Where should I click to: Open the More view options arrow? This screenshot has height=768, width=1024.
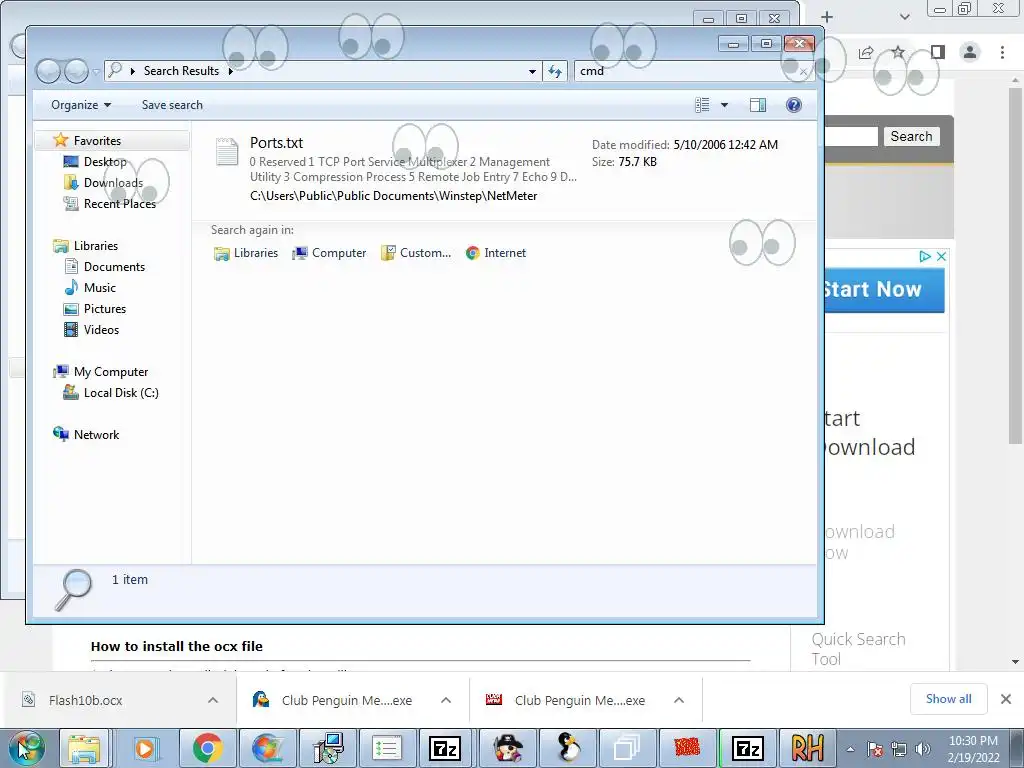pyautogui.click(x=724, y=105)
